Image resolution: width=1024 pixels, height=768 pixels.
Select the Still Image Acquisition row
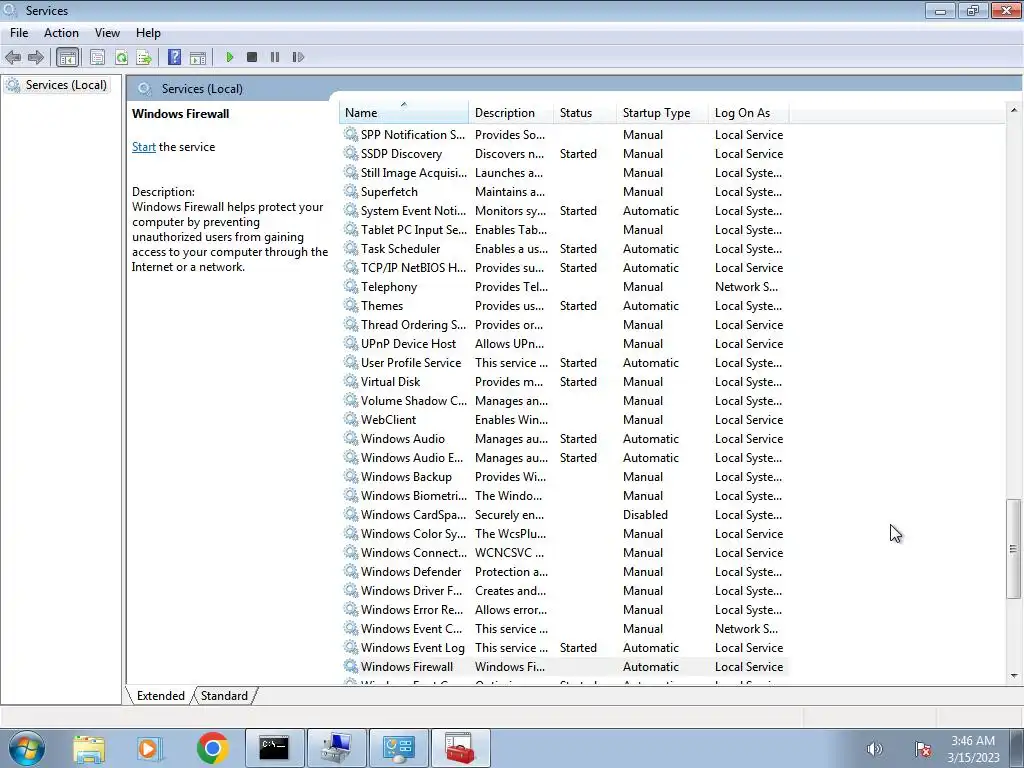564,172
